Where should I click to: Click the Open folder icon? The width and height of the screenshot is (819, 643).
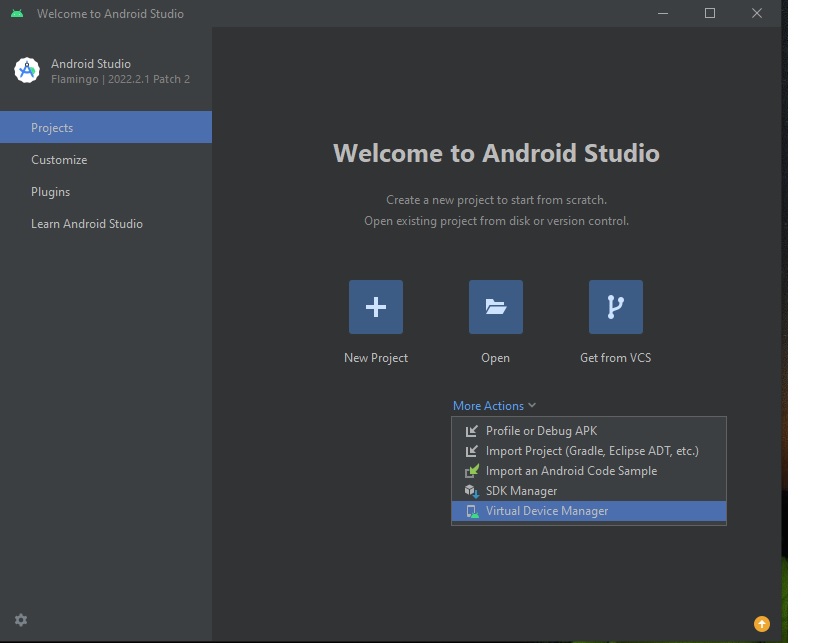click(495, 307)
